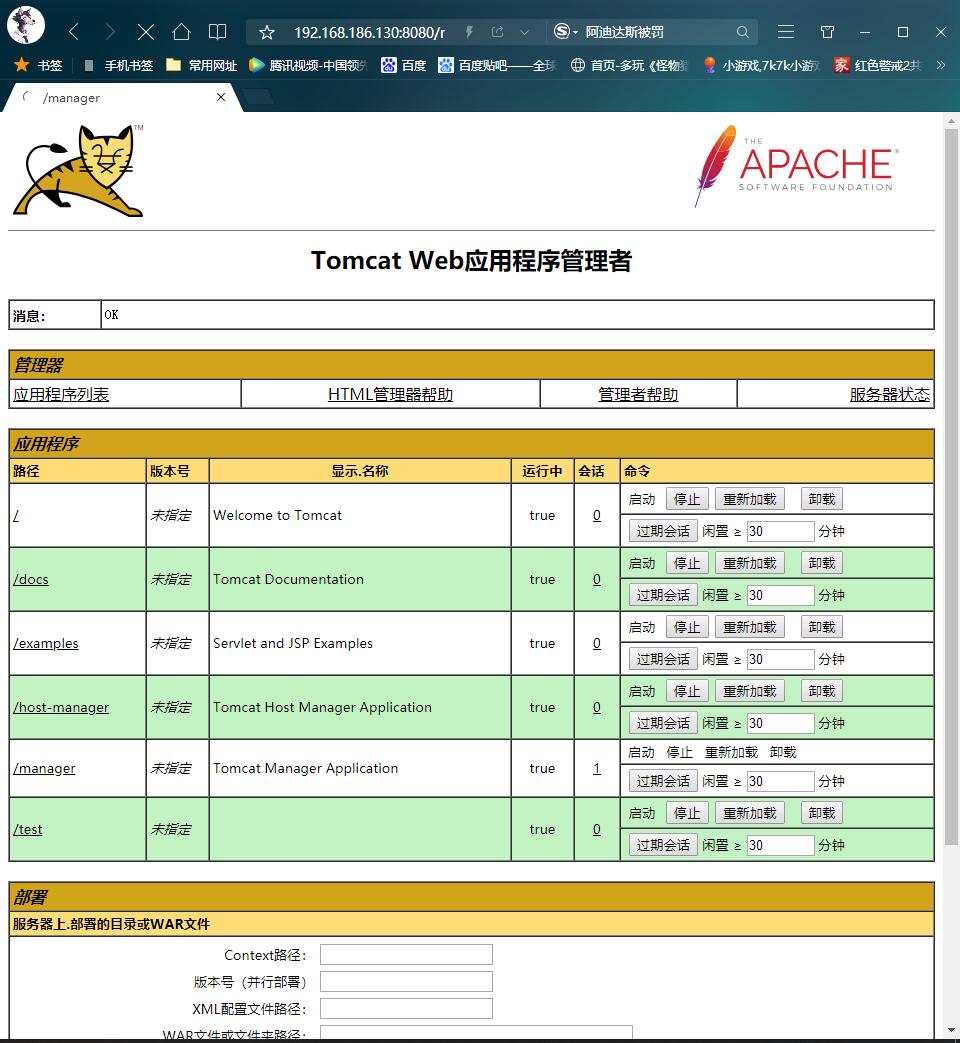Select the /manager browser tab
Screen dimensions: 960x1043
pyautogui.click(x=120, y=98)
